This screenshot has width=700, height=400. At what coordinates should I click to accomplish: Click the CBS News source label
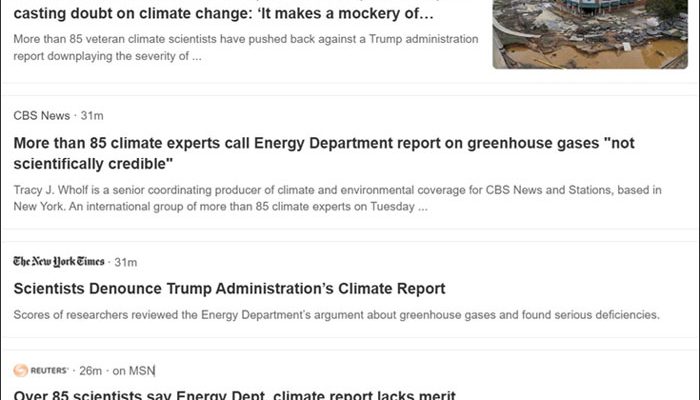pos(41,116)
